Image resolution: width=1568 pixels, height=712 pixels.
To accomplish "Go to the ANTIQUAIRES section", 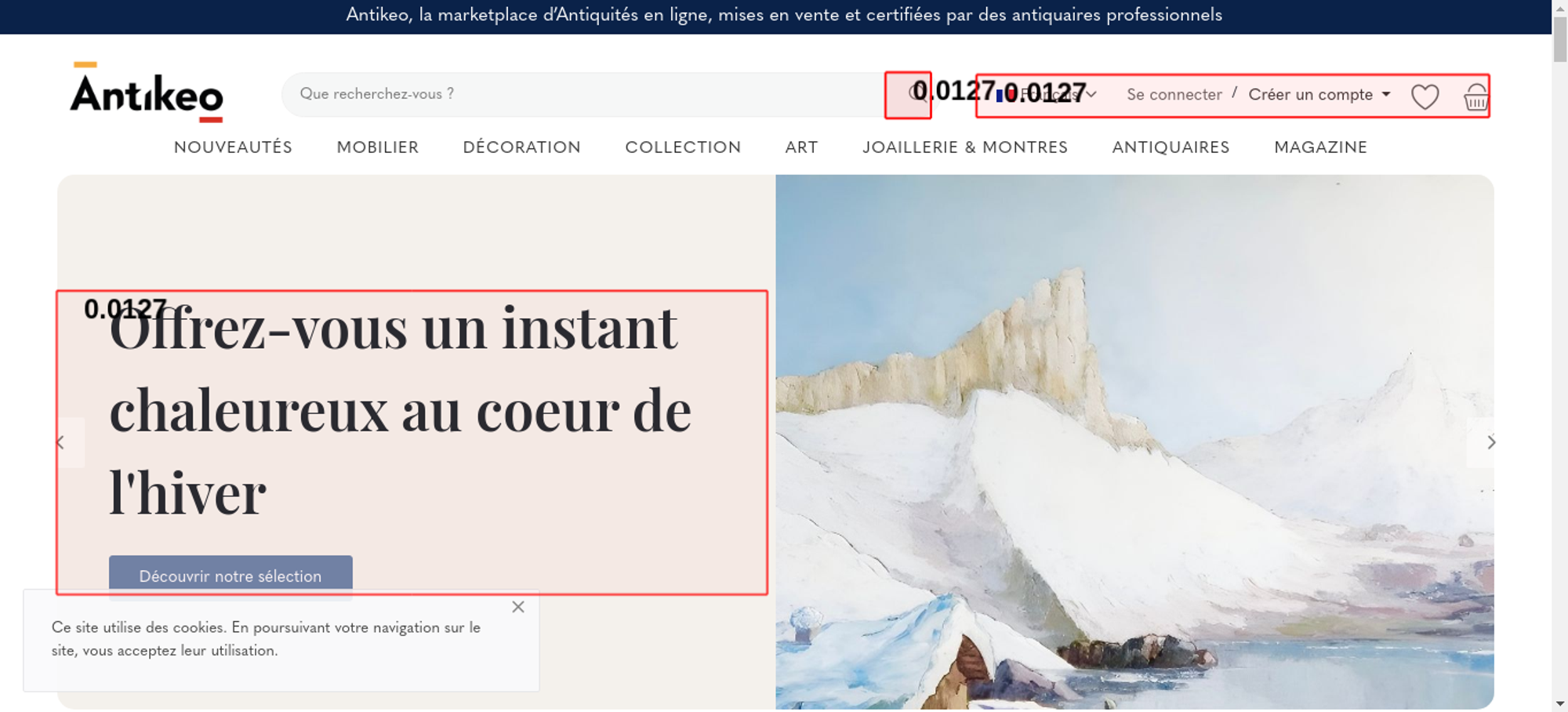I will 1171,147.
